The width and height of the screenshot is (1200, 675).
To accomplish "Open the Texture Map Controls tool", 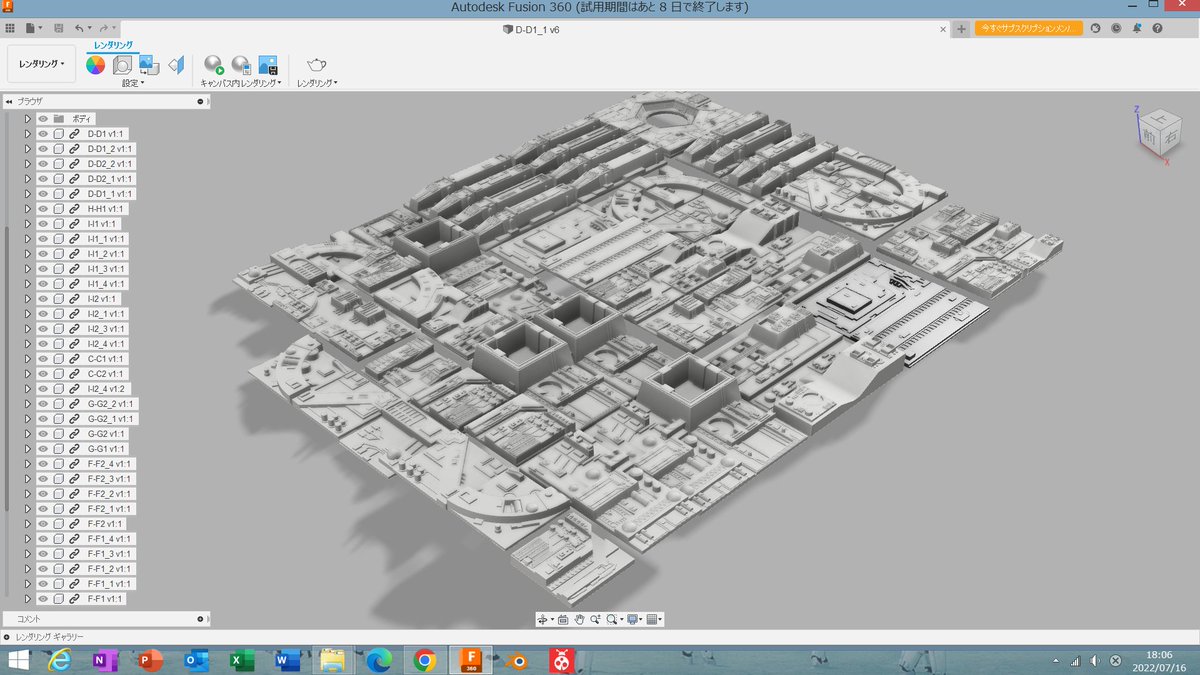I will (x=177, y=65).
